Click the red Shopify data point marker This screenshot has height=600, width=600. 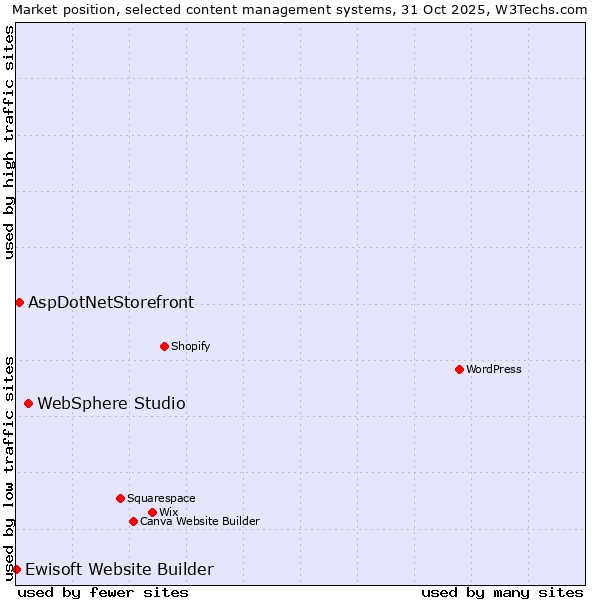point(164,346)
